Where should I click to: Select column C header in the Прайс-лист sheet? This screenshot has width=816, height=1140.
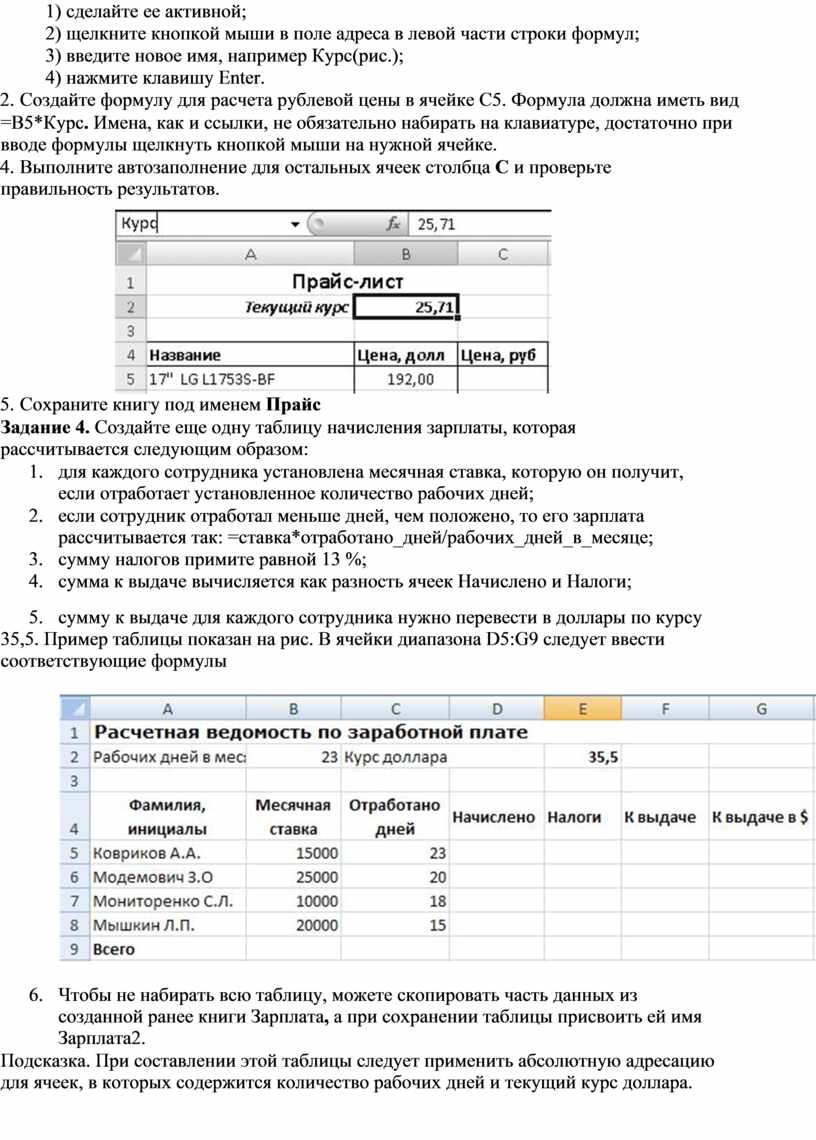click(503, 254)
